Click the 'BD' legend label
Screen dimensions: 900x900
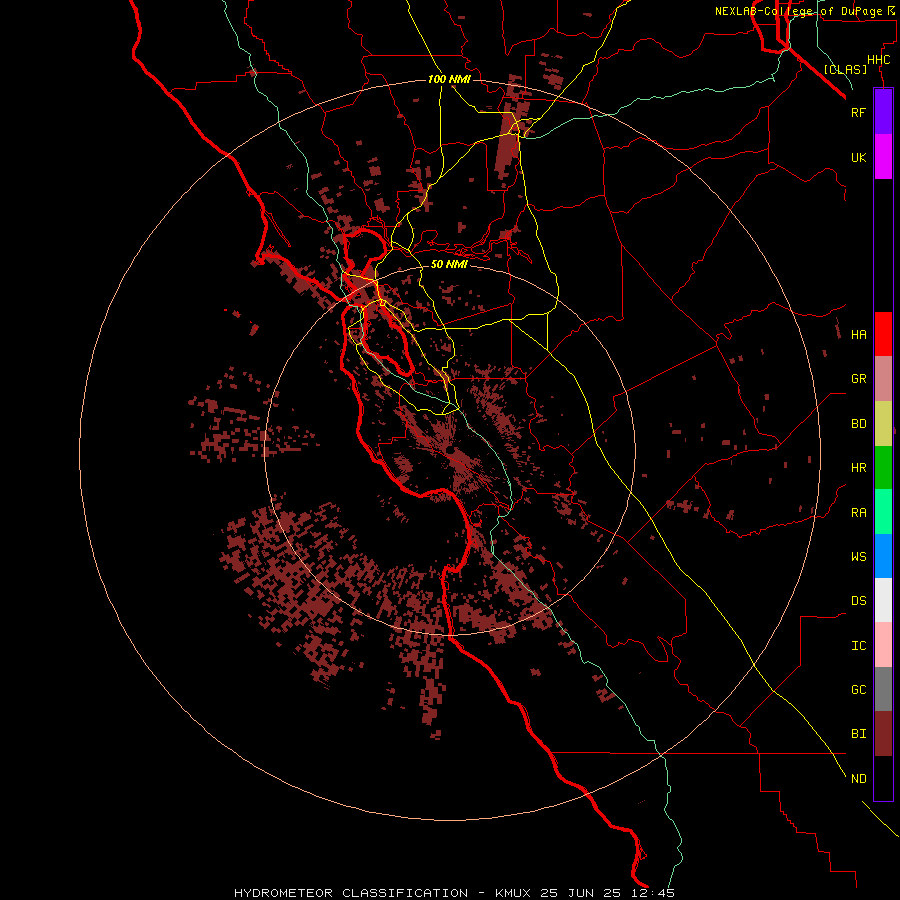coord(858,424)
